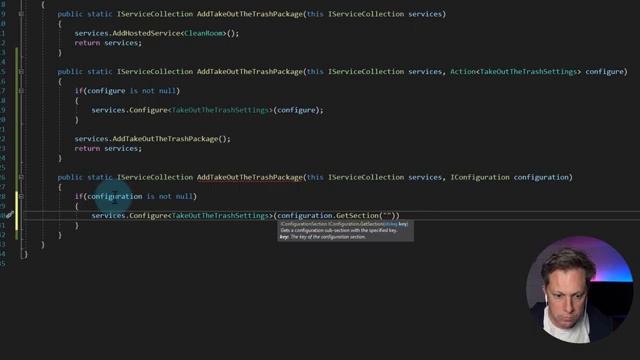The height and width of the screenshot is (360, 640).
Task: Click the IConfiguration type in the third overload
Action: click(x=480, y=177)
